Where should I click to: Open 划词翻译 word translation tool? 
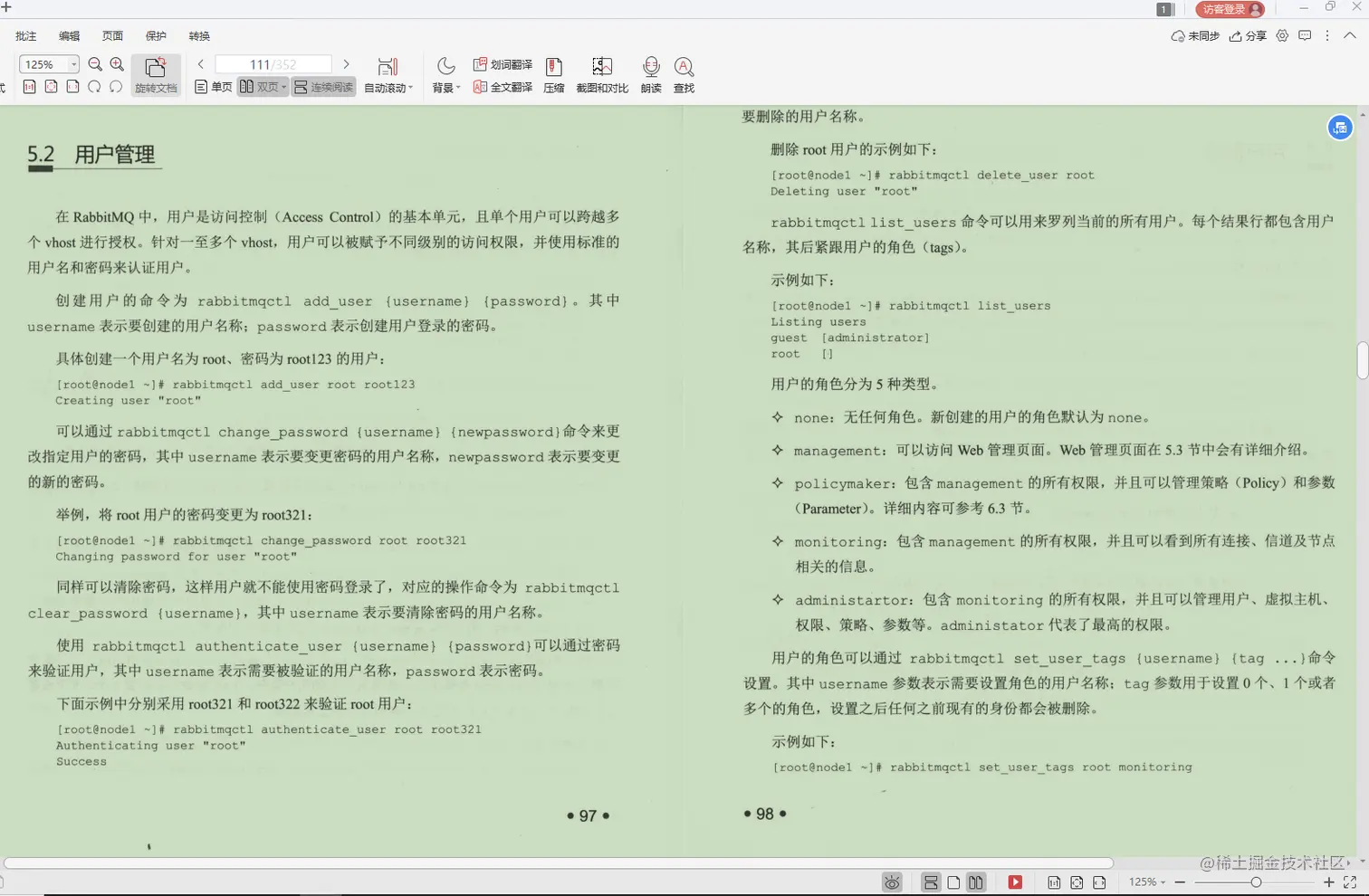503,64
